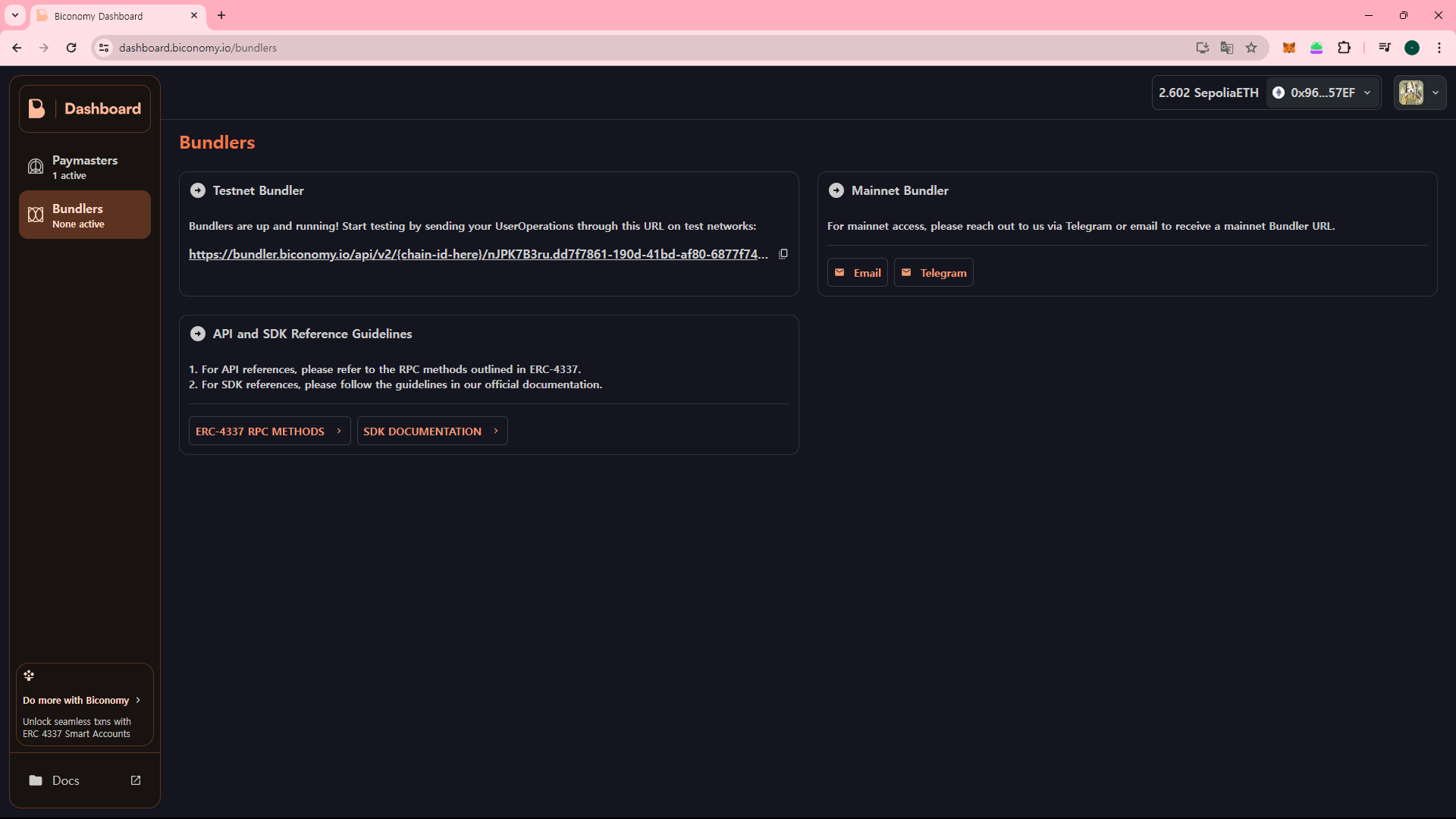1456x819 pixels.
Task: Click the Dashboard header button
Action: pyautogui.click(x=85, y=108)
